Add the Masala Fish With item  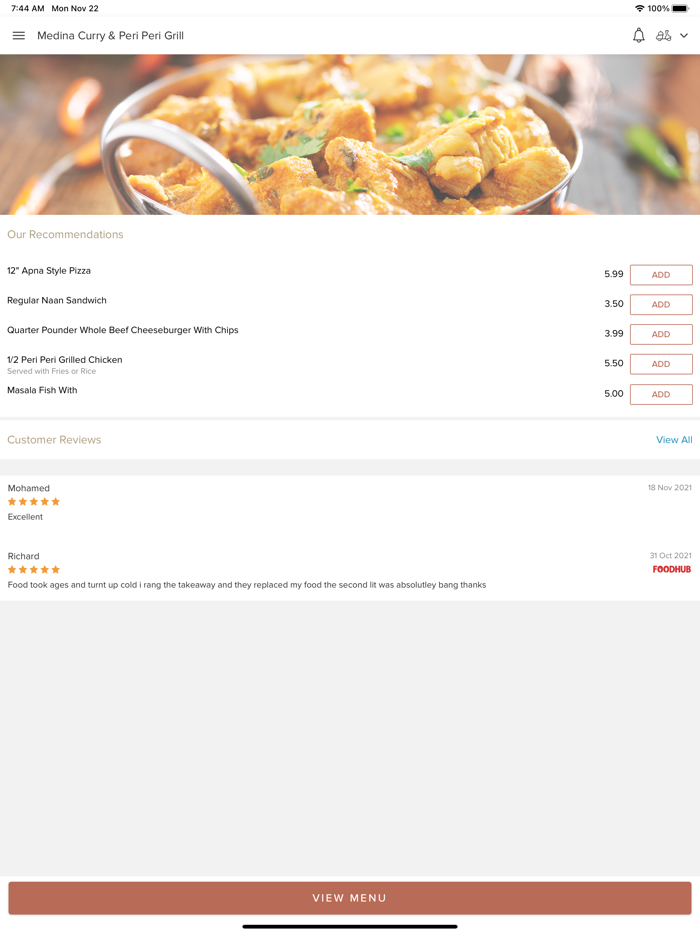660,394
